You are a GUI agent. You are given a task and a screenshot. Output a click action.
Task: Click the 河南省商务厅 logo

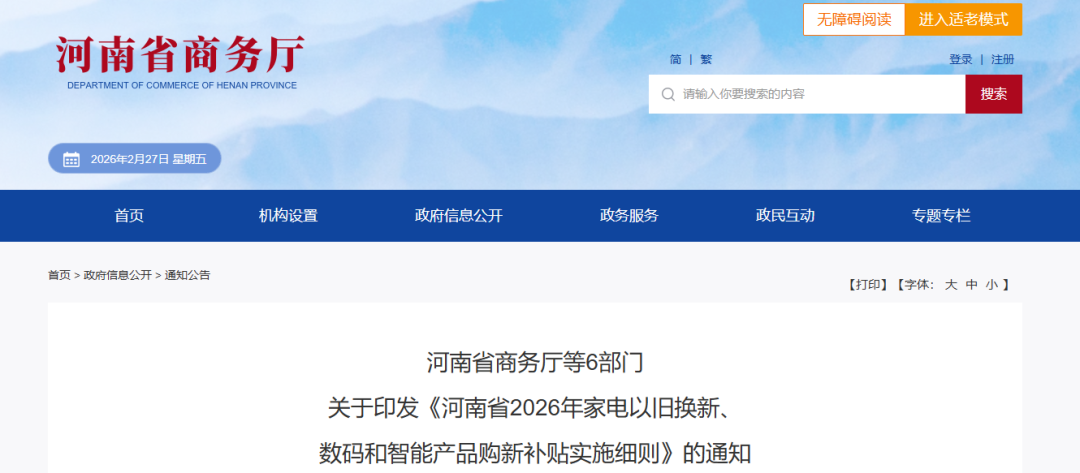(180, 63)
